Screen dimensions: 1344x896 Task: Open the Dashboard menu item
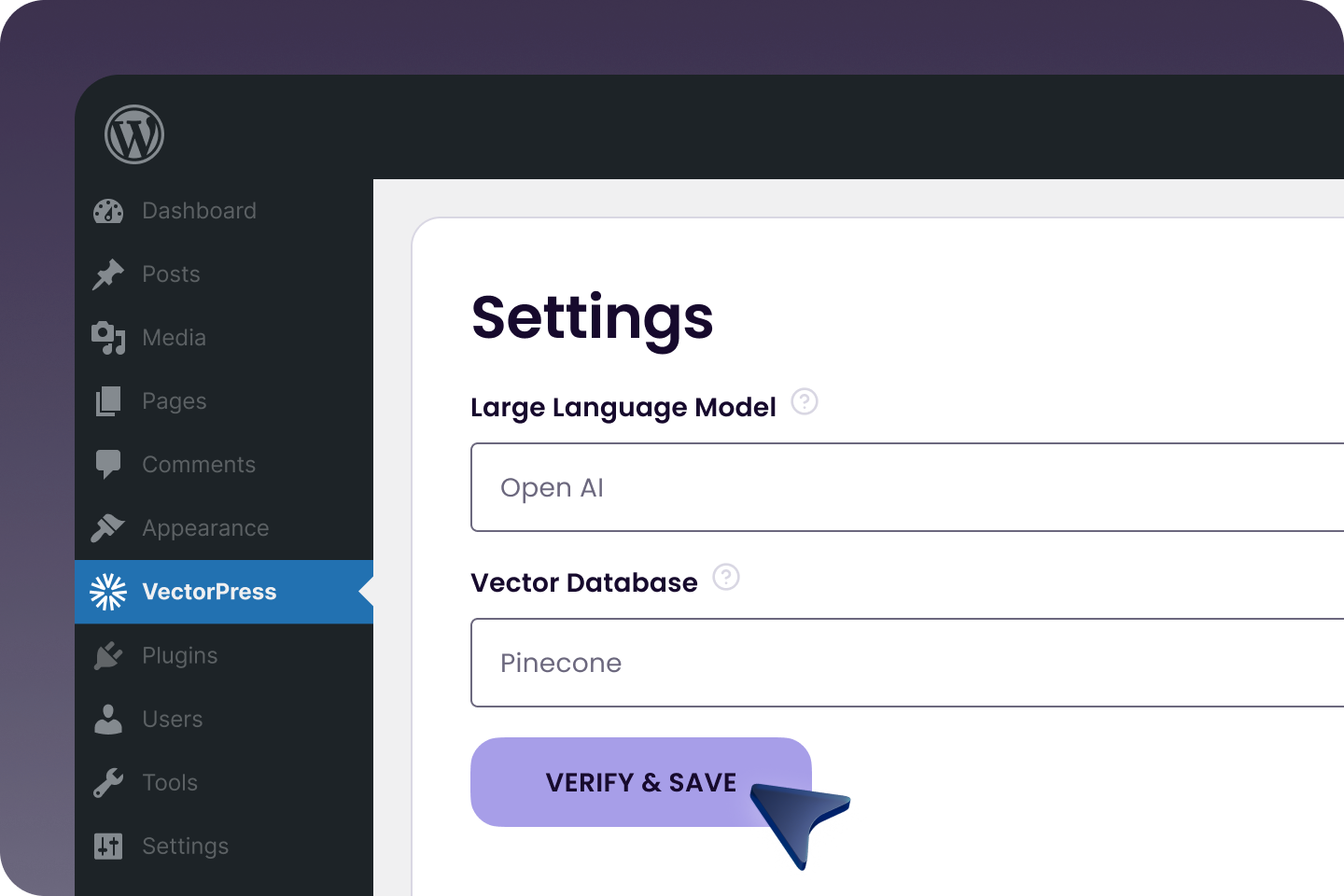tap(224, 211)
